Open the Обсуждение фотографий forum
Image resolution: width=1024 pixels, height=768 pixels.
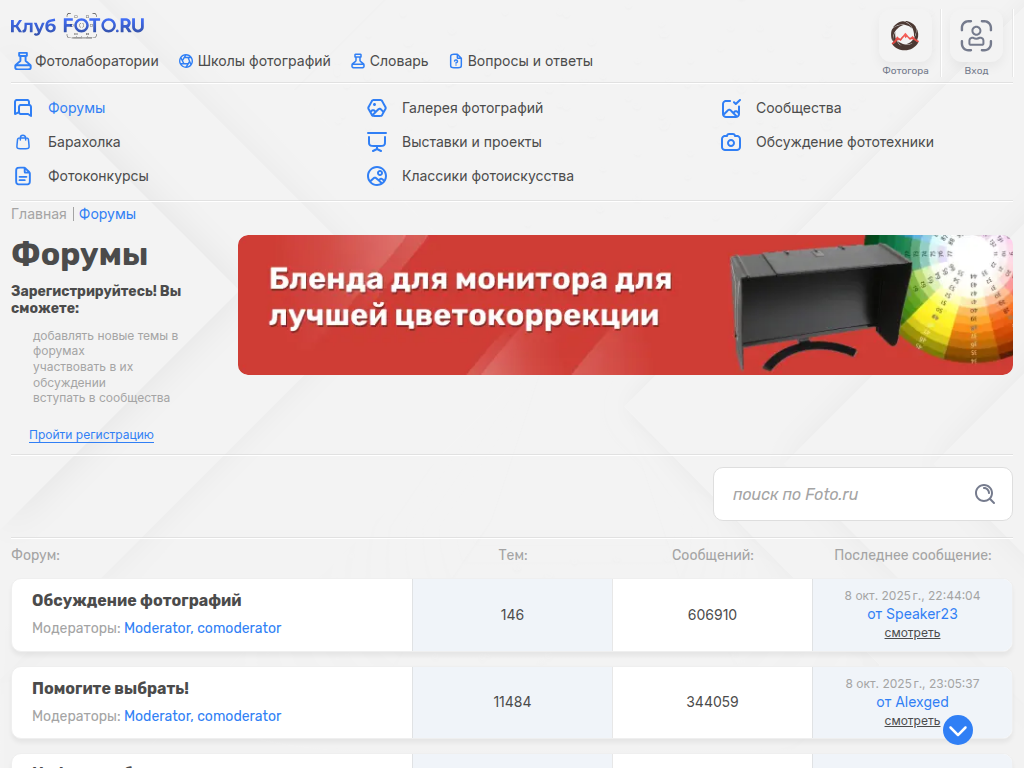tap(137, 601)
